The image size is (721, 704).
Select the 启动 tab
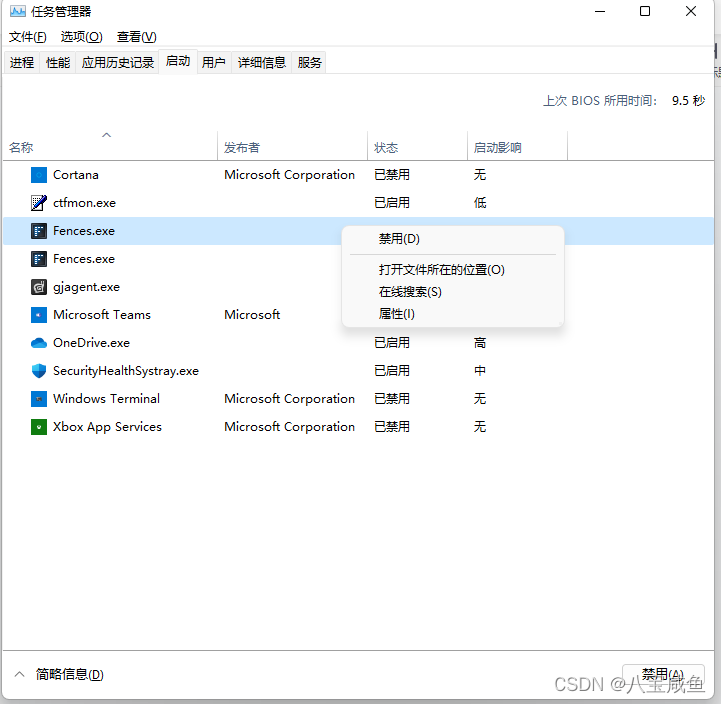(x=178, y=61)
